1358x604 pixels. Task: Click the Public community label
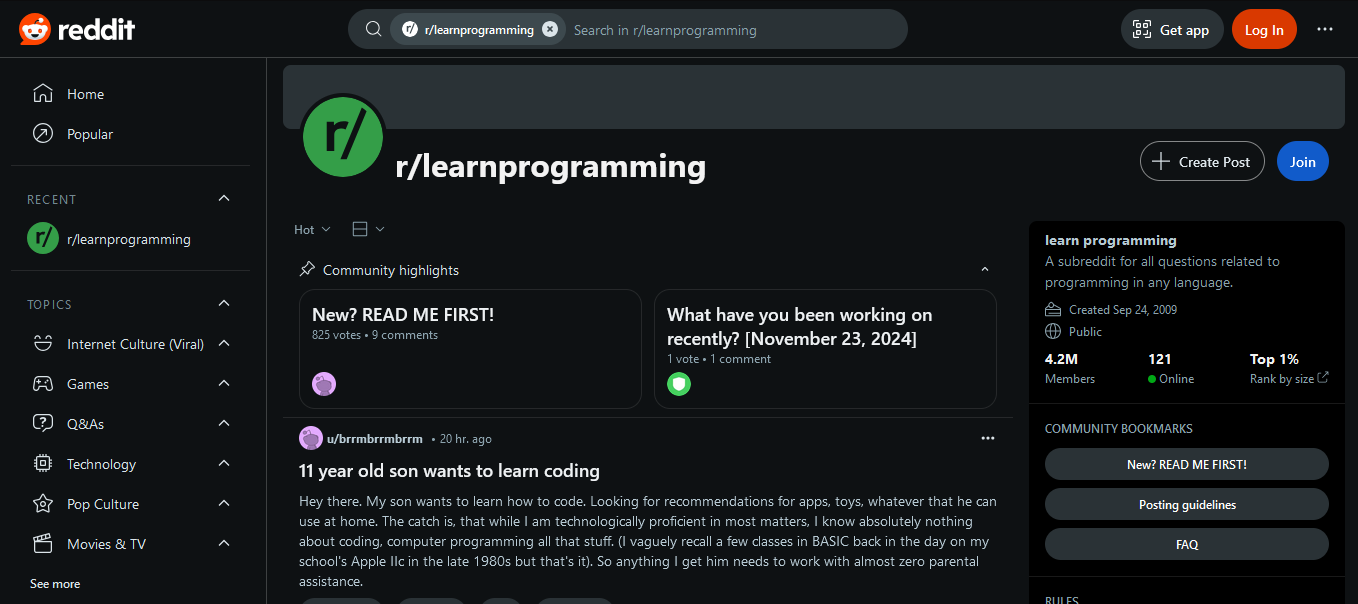pos(1085,332)
